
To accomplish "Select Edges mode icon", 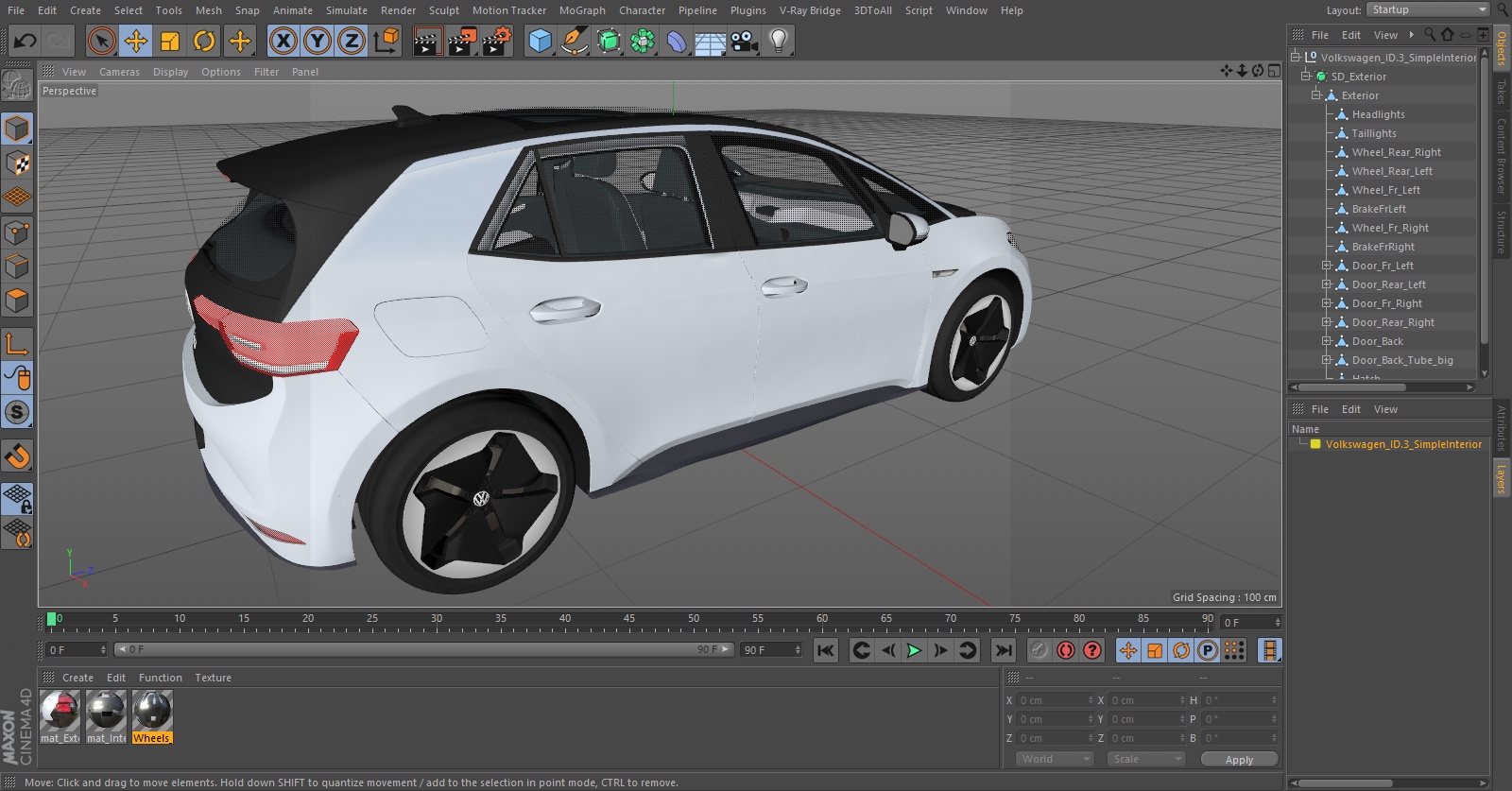I will 18,267.
